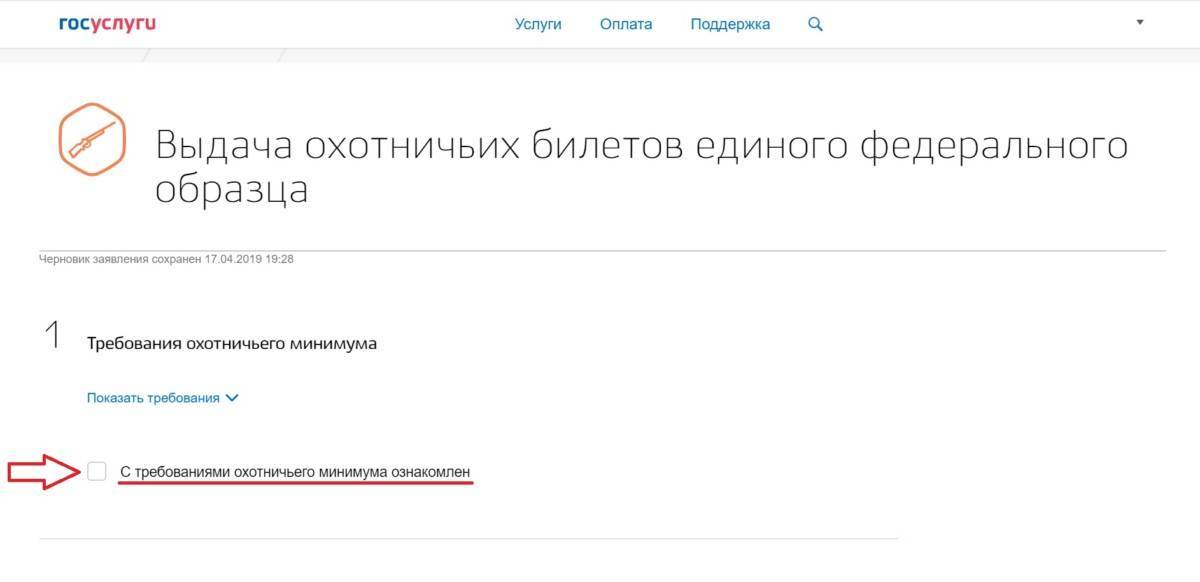1200x582 pixels.
Task: Click the 'Требования охотничьего минимума' section heading
Action: [232, 343]
